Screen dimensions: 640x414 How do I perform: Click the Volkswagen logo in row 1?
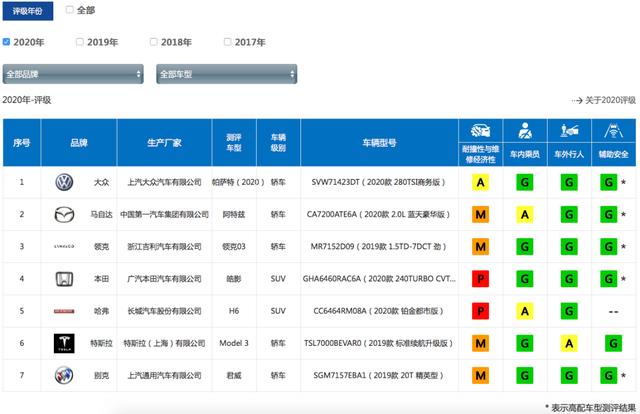point(64,182)
